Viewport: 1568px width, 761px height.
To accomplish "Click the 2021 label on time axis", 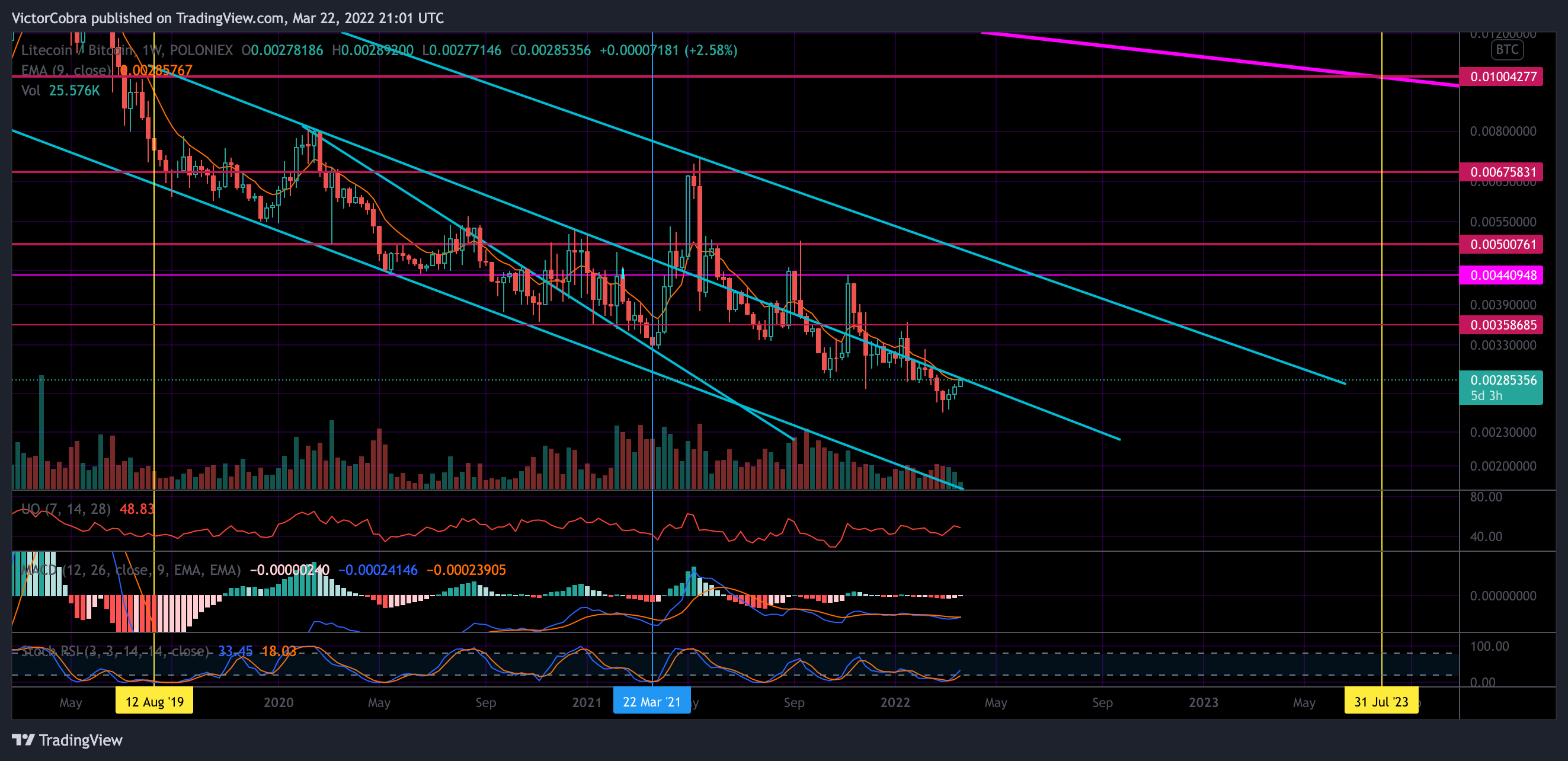I will click(x=587, y=702).
